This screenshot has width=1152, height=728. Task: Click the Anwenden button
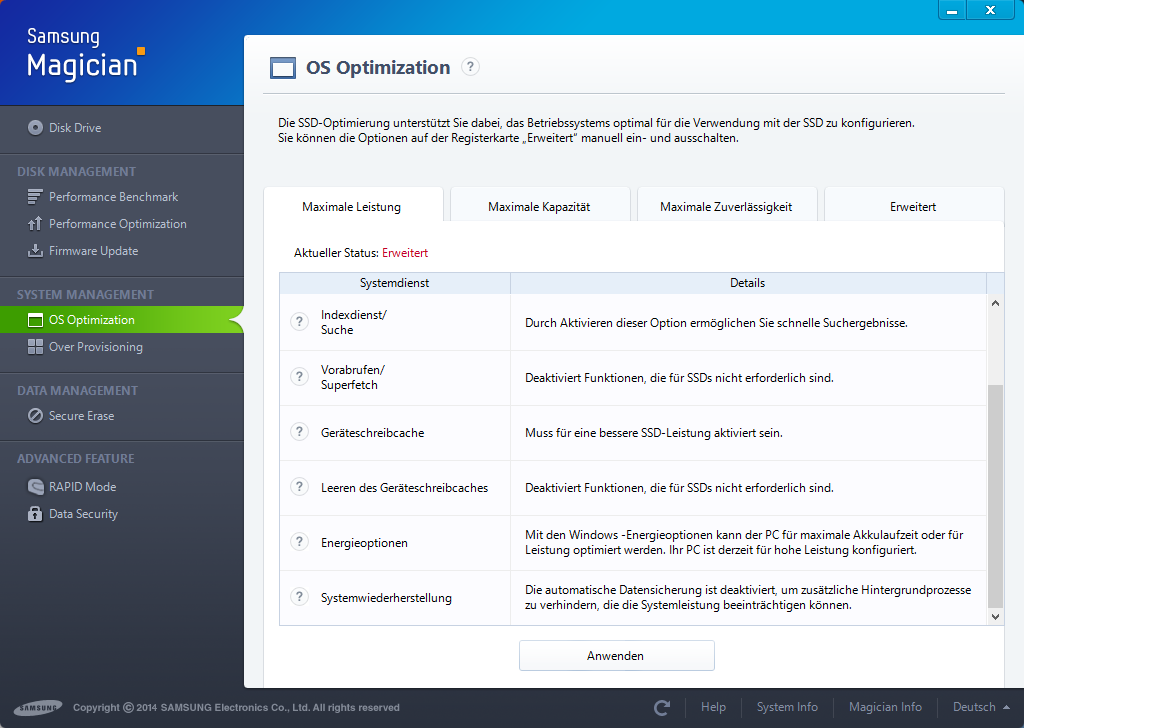(616, 655)
